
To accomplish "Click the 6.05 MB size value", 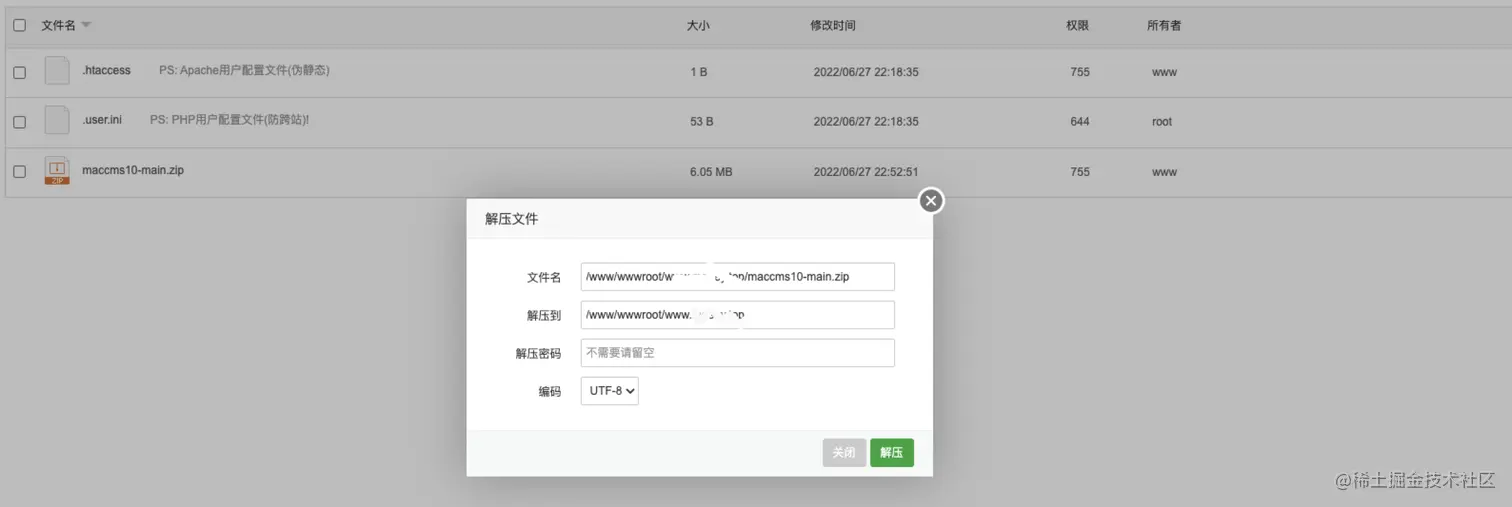I will 711,172.
